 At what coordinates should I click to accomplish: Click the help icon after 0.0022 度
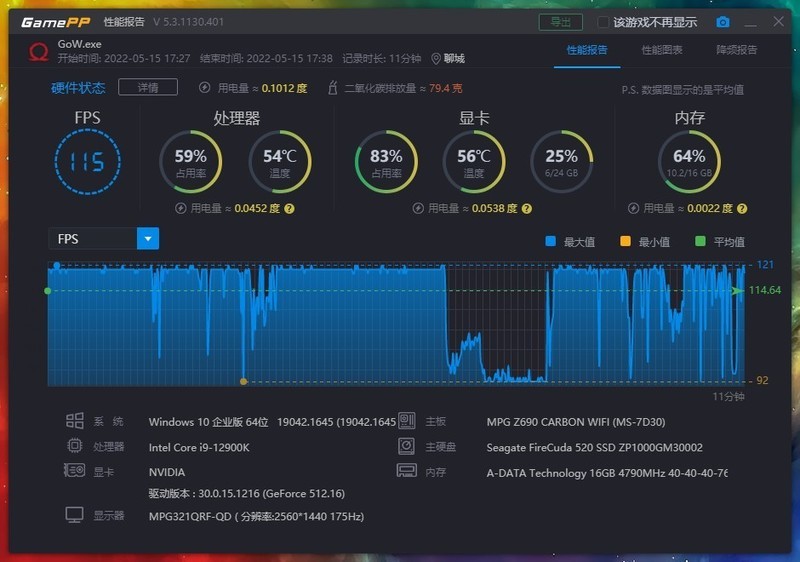(742, 209)
